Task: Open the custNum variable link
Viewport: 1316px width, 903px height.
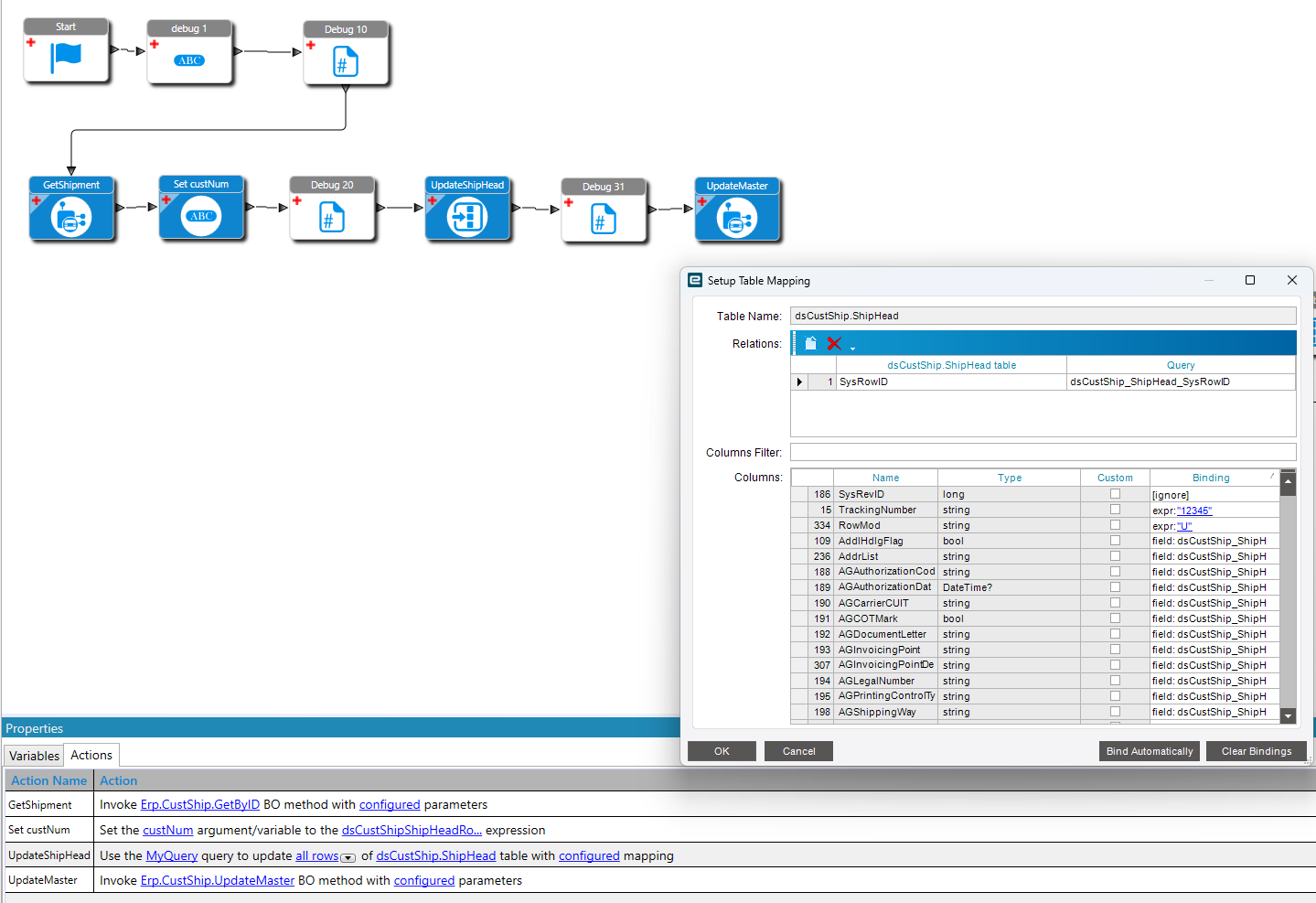Action: coord(168,831)
